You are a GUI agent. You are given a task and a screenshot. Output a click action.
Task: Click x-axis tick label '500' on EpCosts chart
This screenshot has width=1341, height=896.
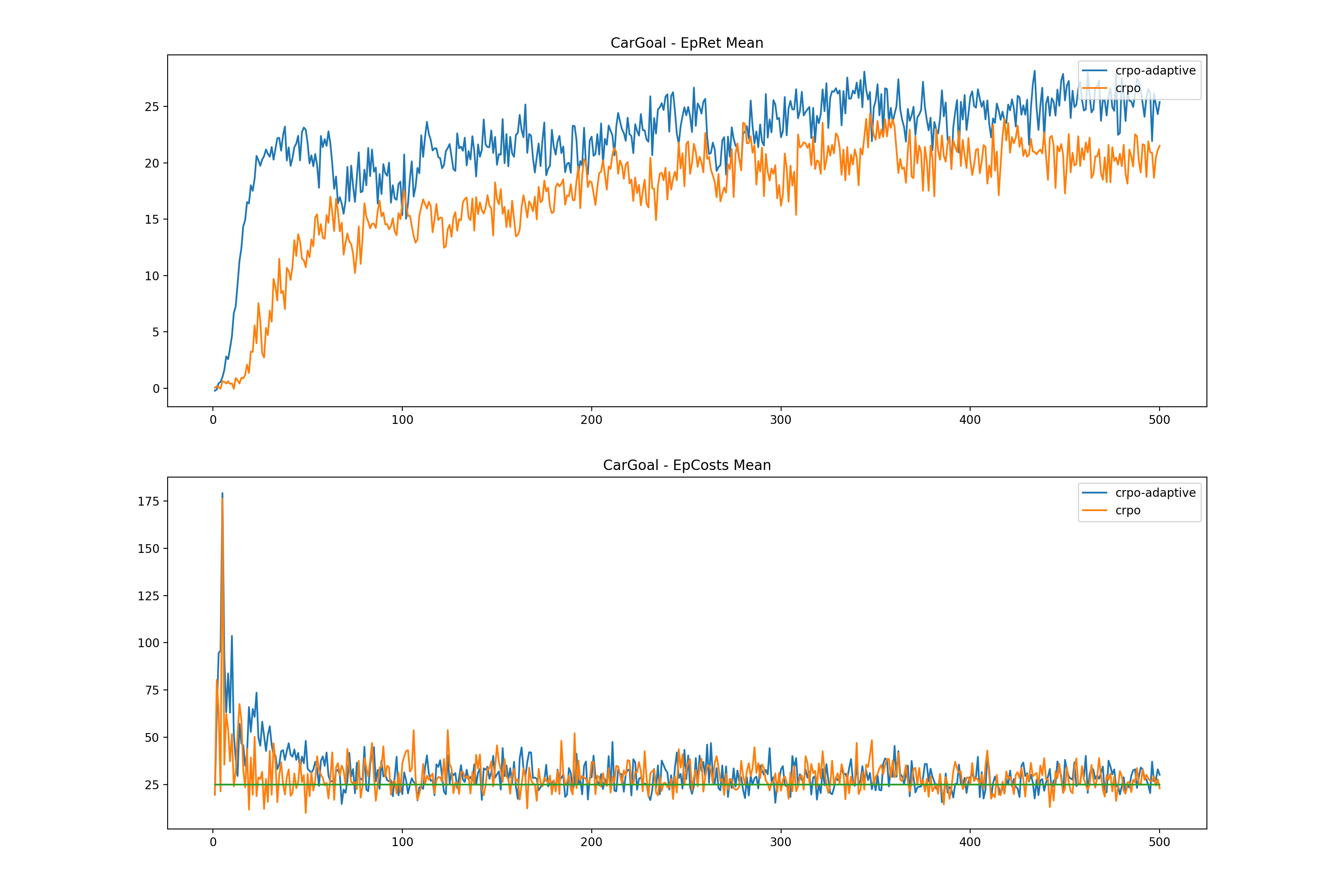tap(1159, 842)
